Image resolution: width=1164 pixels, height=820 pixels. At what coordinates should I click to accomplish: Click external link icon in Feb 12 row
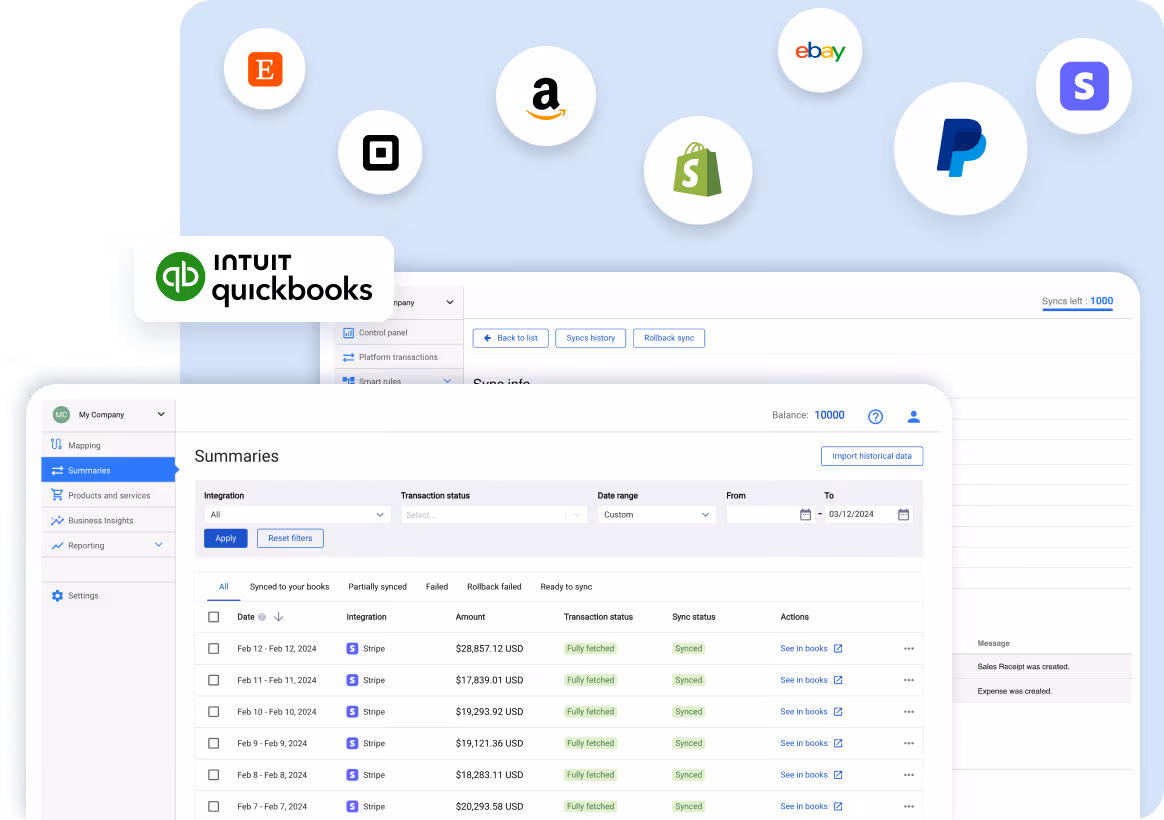tap(838, 649)
